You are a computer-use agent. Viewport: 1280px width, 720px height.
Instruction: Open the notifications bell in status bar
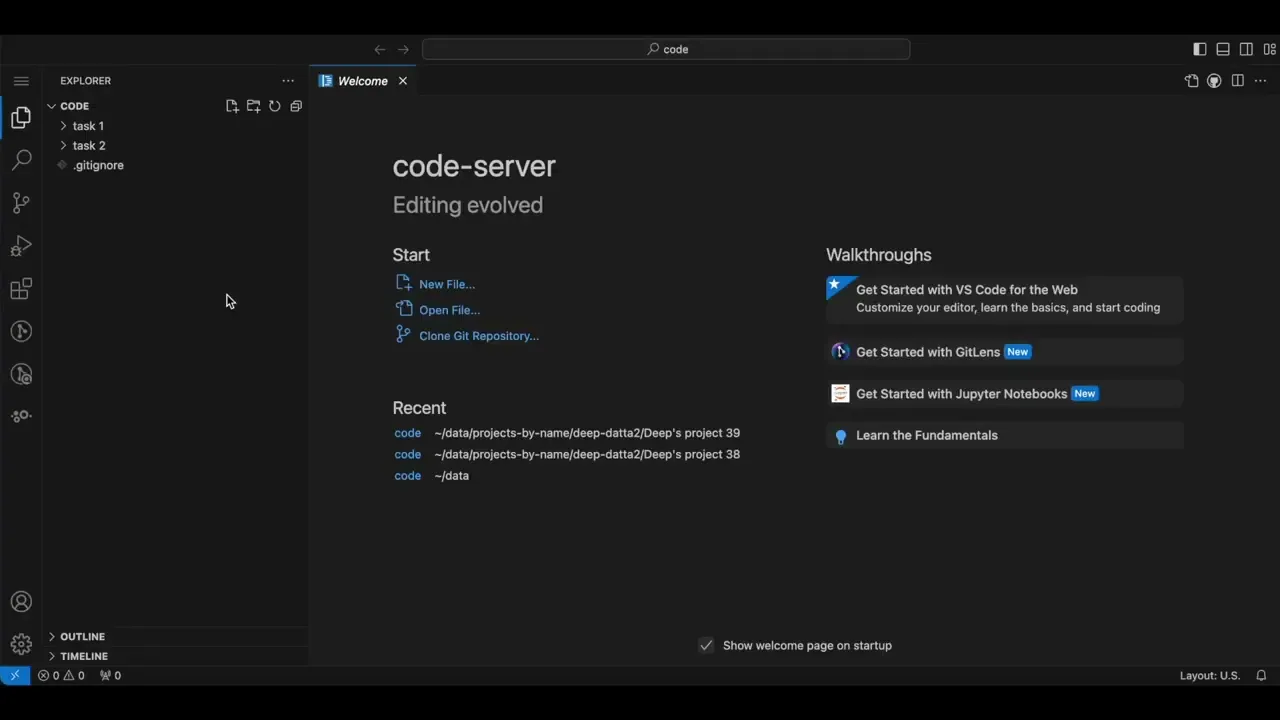pyautogui.click(x=1261, y=675)
